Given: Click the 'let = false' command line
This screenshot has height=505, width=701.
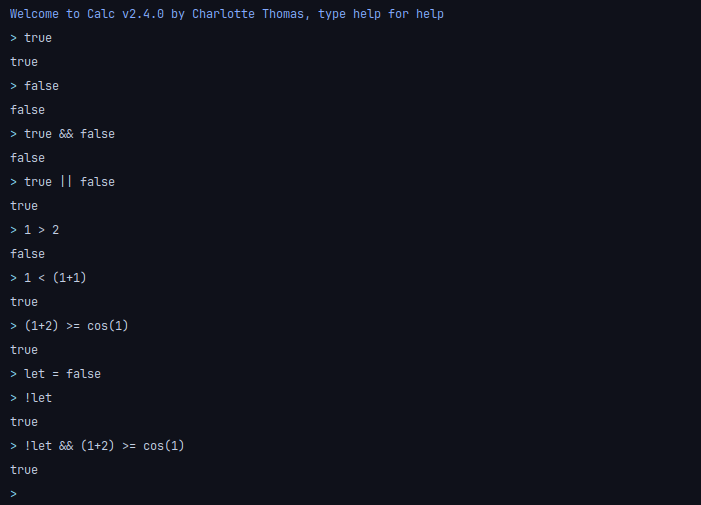Looking at the screenshot, I should click(55, 374).
